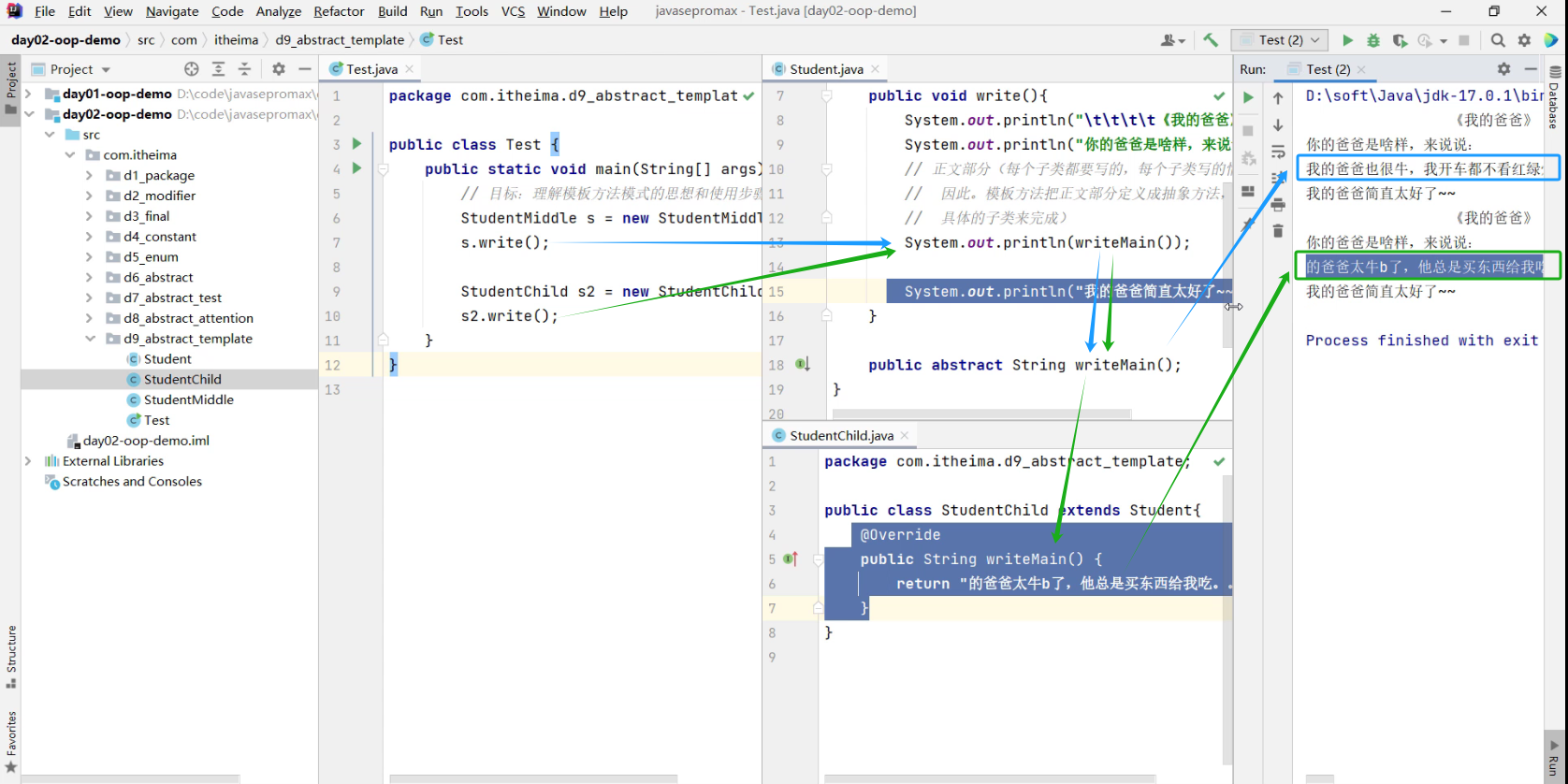Fold main method in Test.java gutter

[383, 169]
